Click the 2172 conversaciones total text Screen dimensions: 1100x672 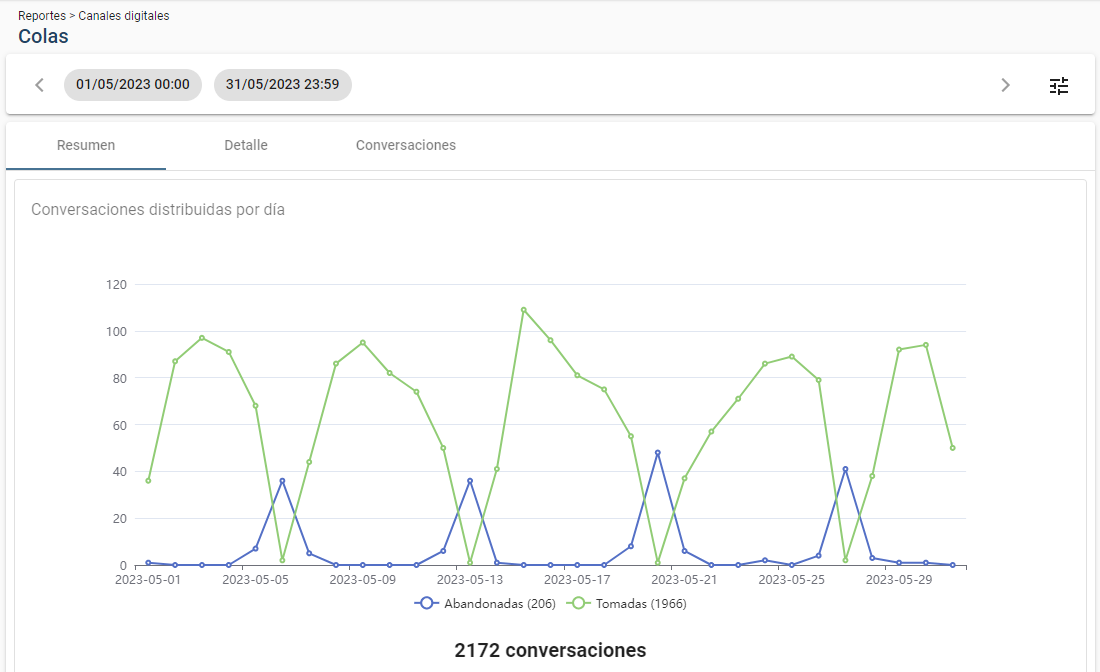(550, 650)
